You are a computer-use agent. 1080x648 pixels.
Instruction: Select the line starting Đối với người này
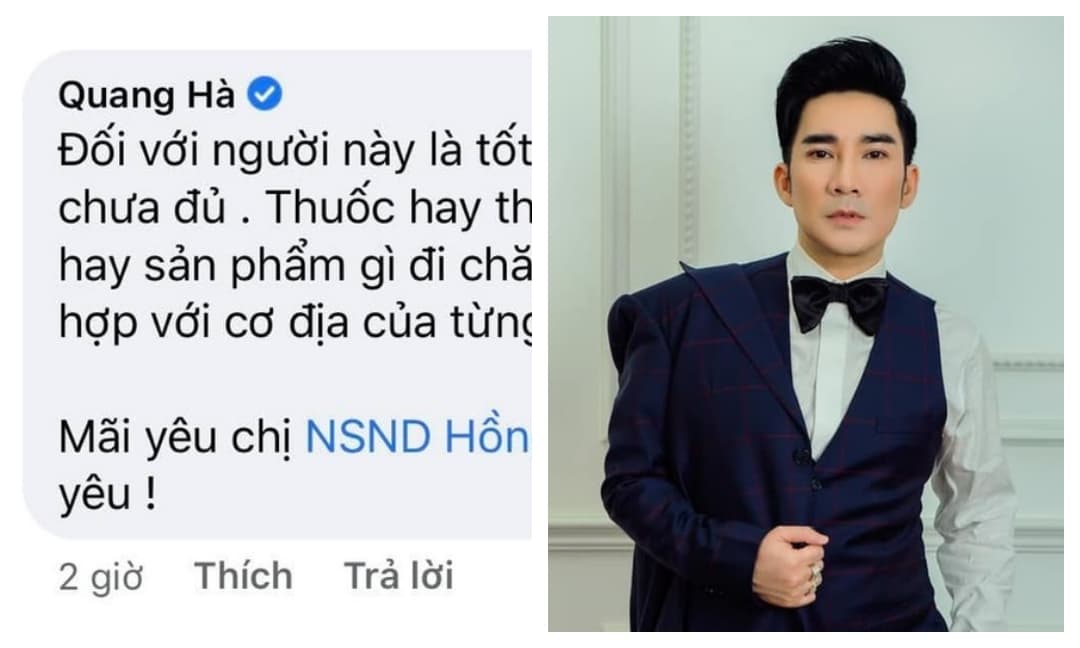295,151
